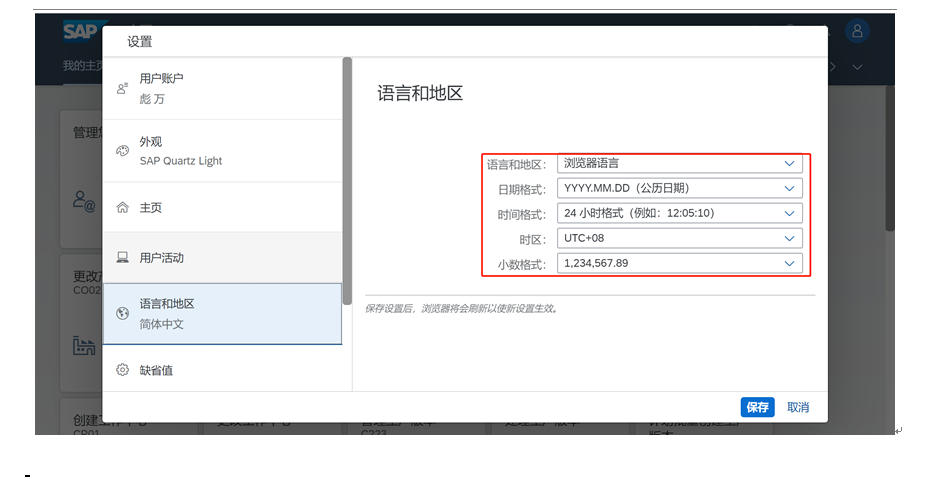Click the header chevron at top right

pos(857,67)
